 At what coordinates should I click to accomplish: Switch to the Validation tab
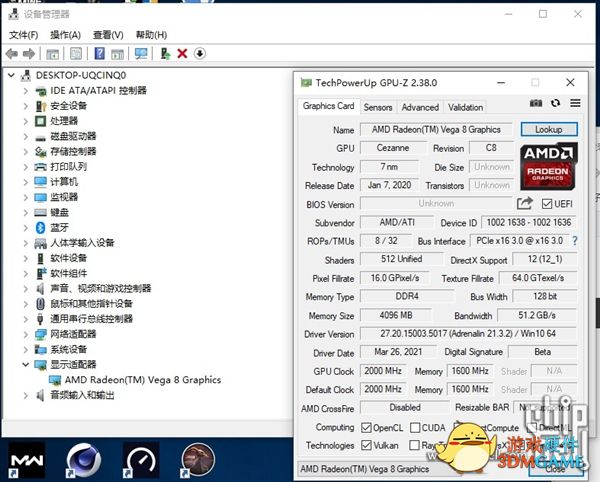pos(465,107)
